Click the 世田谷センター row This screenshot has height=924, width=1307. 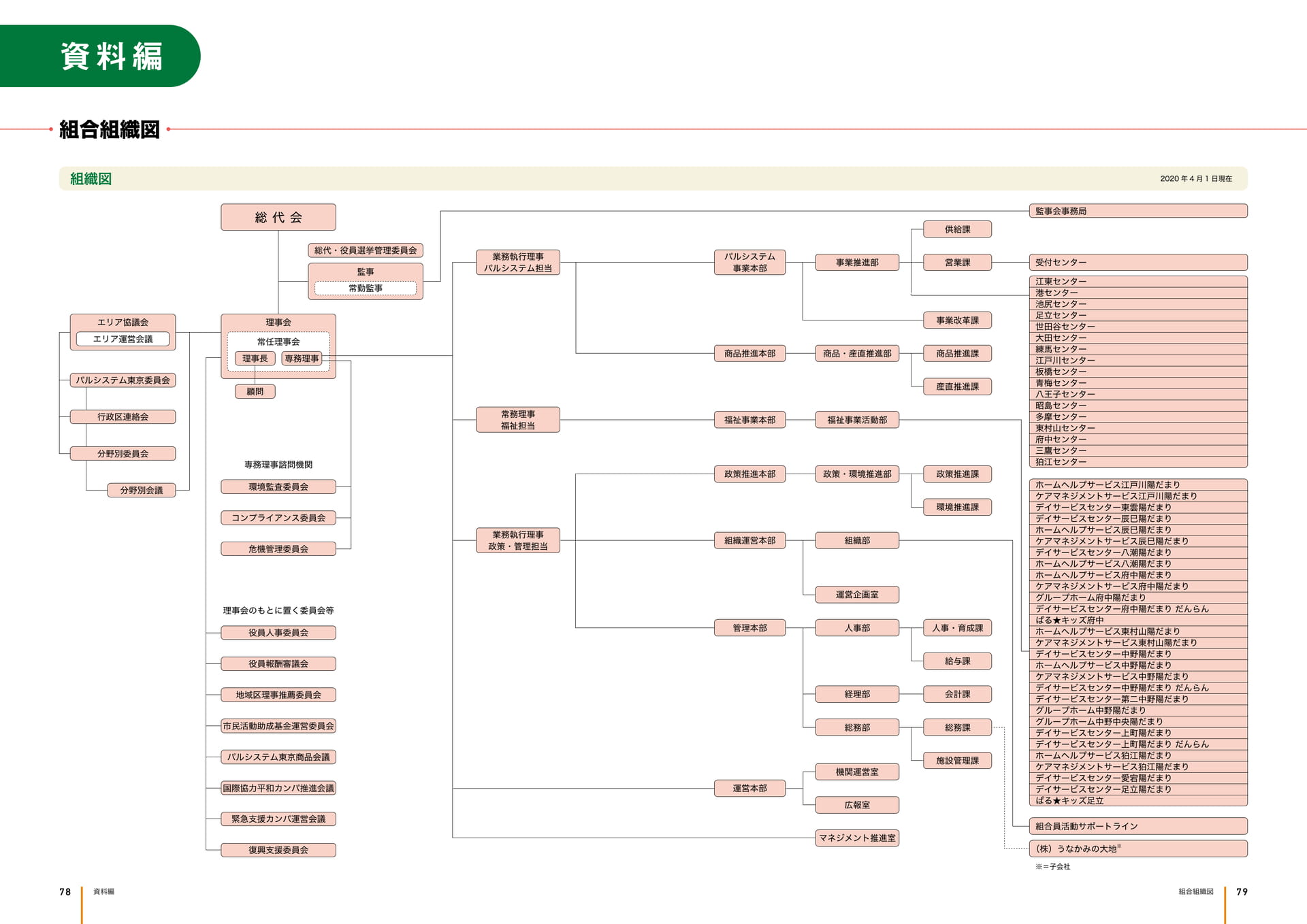pyautogui.click(x=1138, y=327)
